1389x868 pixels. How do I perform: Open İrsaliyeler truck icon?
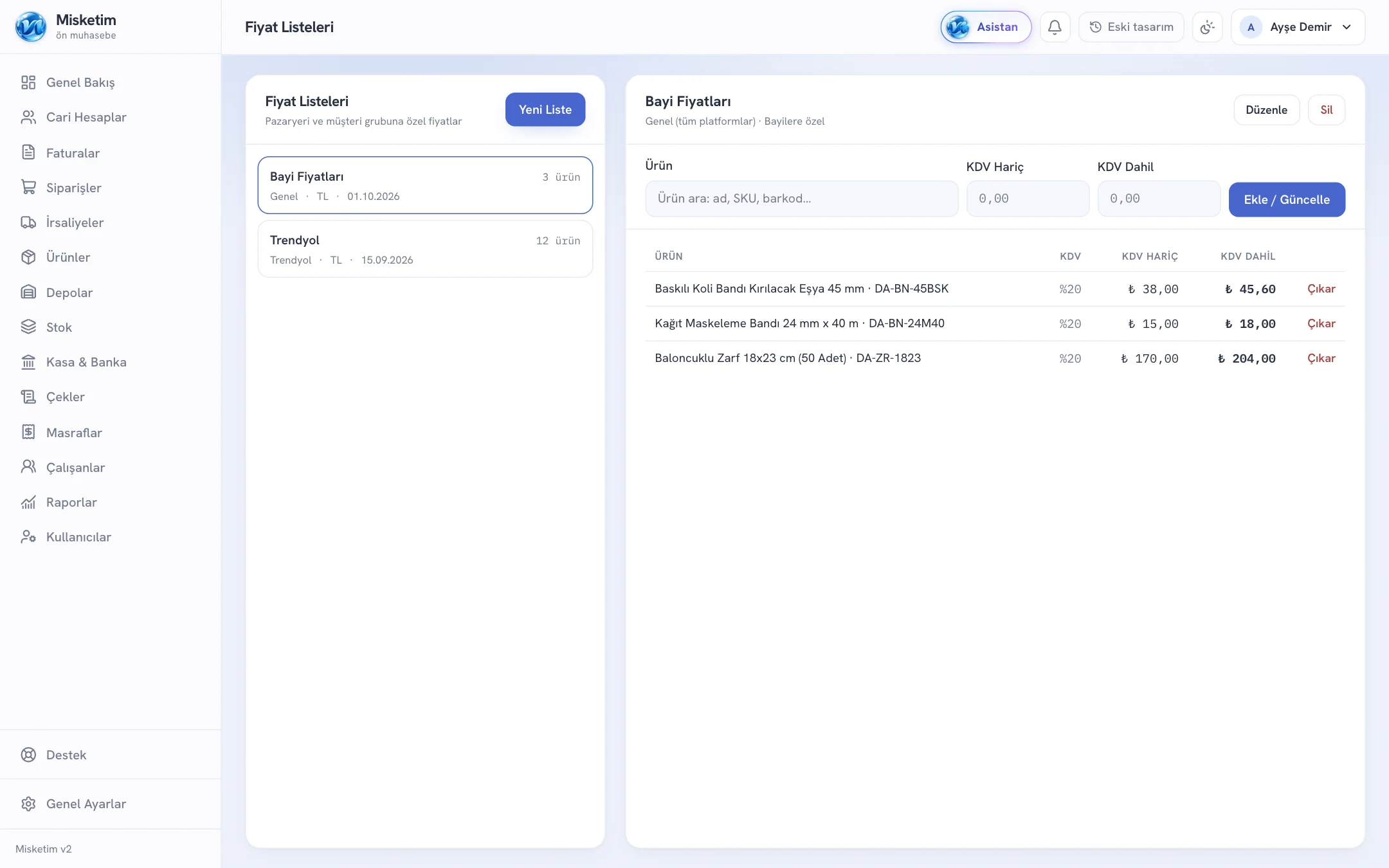(28, 222)
